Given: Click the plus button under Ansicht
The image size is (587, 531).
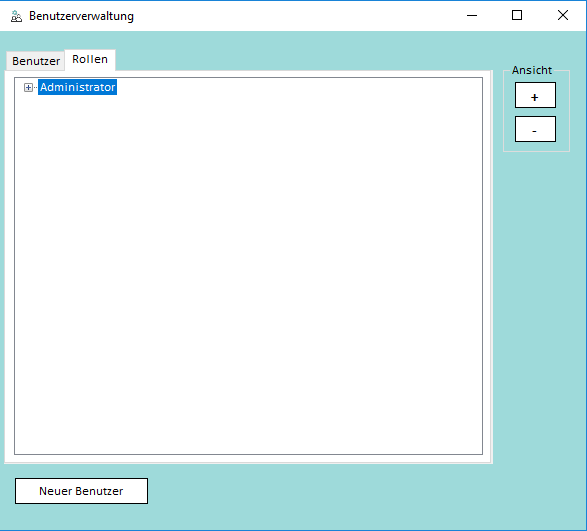Looking at the screenshot, I should point(535,95).
